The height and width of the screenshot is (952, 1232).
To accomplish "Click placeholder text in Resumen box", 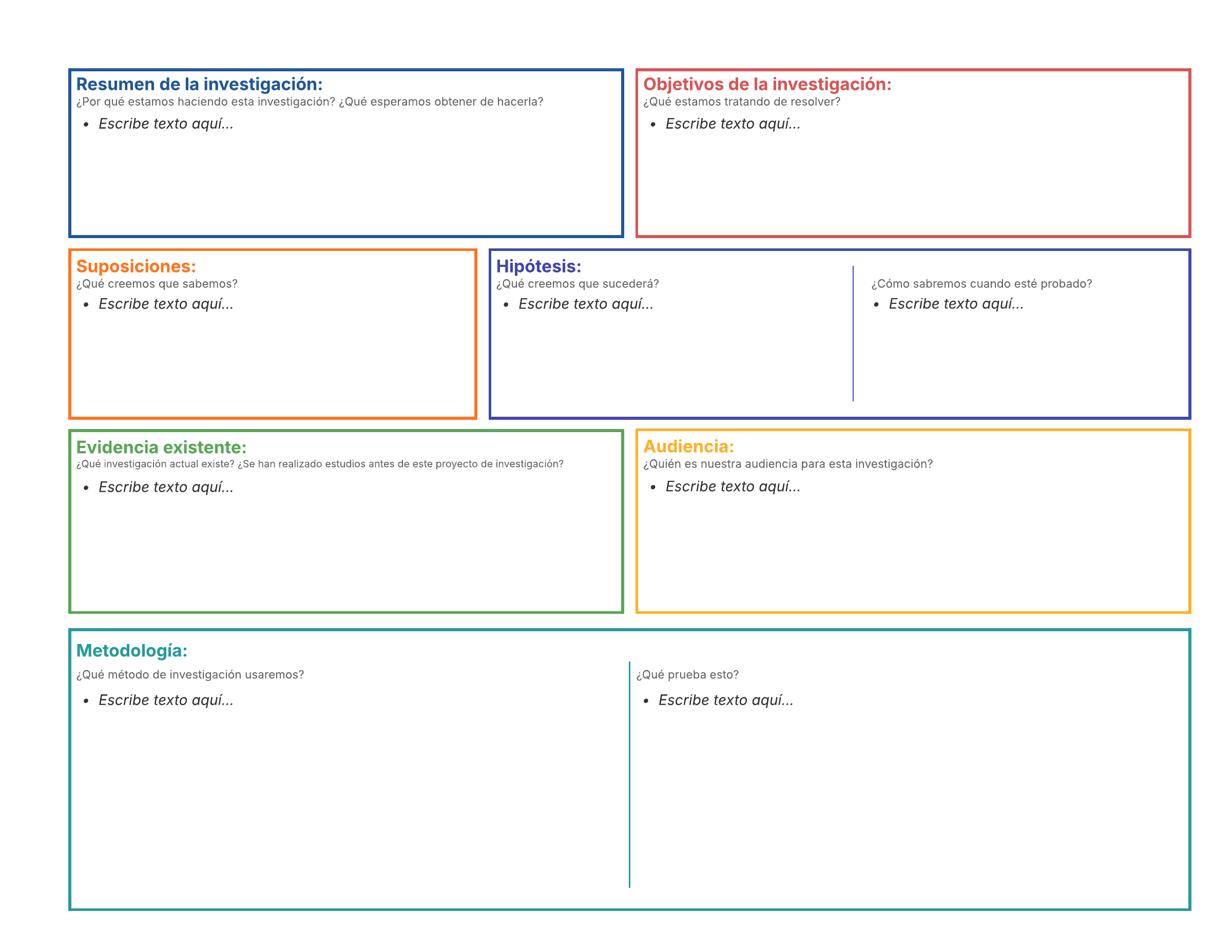I will (166, 124).
